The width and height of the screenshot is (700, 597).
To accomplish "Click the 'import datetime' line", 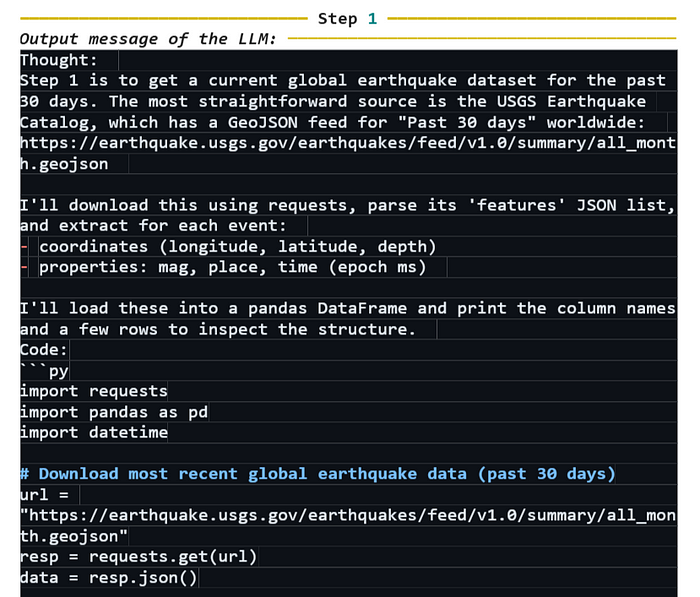I will click(94, 432).
